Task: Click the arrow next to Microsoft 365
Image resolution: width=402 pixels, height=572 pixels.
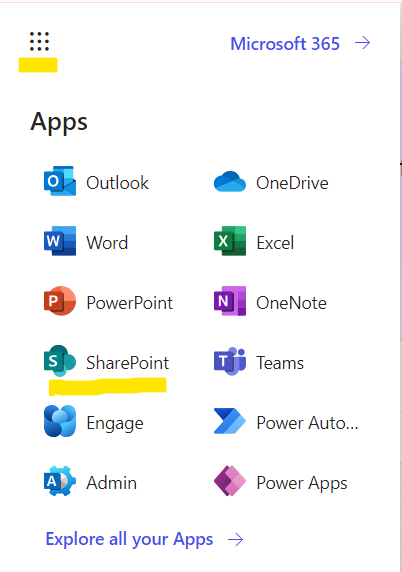Action: (363, 43)
